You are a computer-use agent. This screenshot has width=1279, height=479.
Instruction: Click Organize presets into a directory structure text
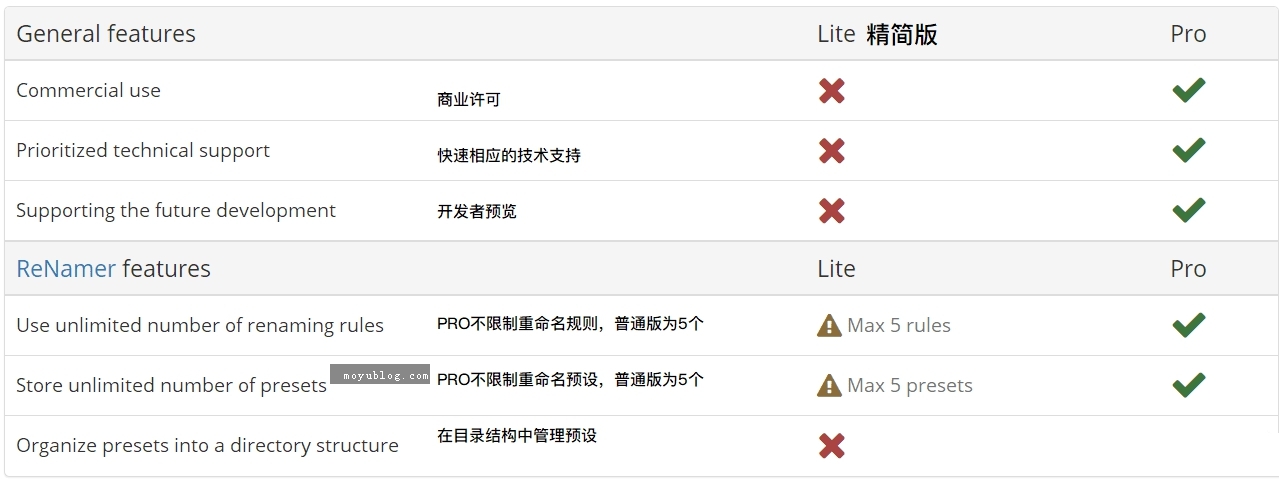[x=207, y=445]
